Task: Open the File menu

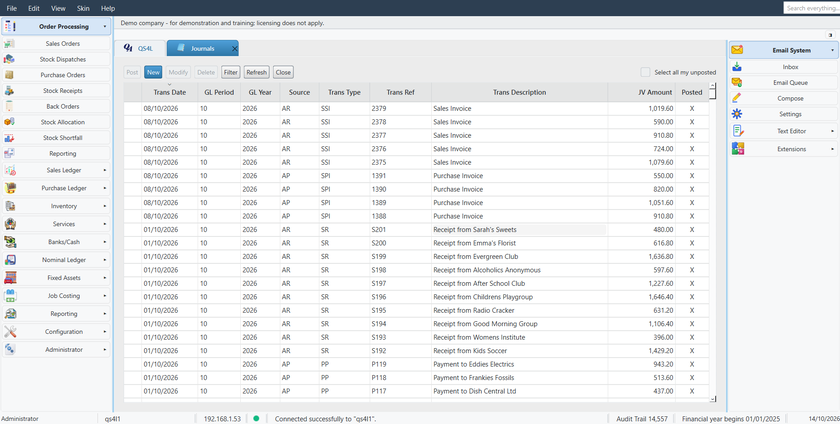Action: pos(11,9)
